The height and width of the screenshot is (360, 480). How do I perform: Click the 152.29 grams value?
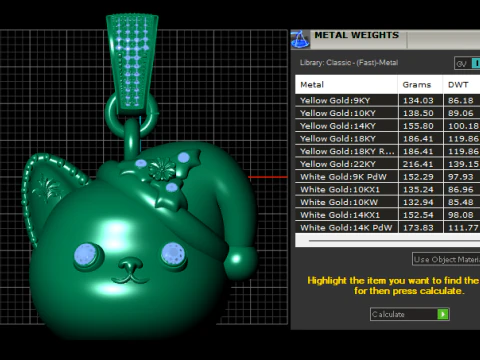coord(418,176)
